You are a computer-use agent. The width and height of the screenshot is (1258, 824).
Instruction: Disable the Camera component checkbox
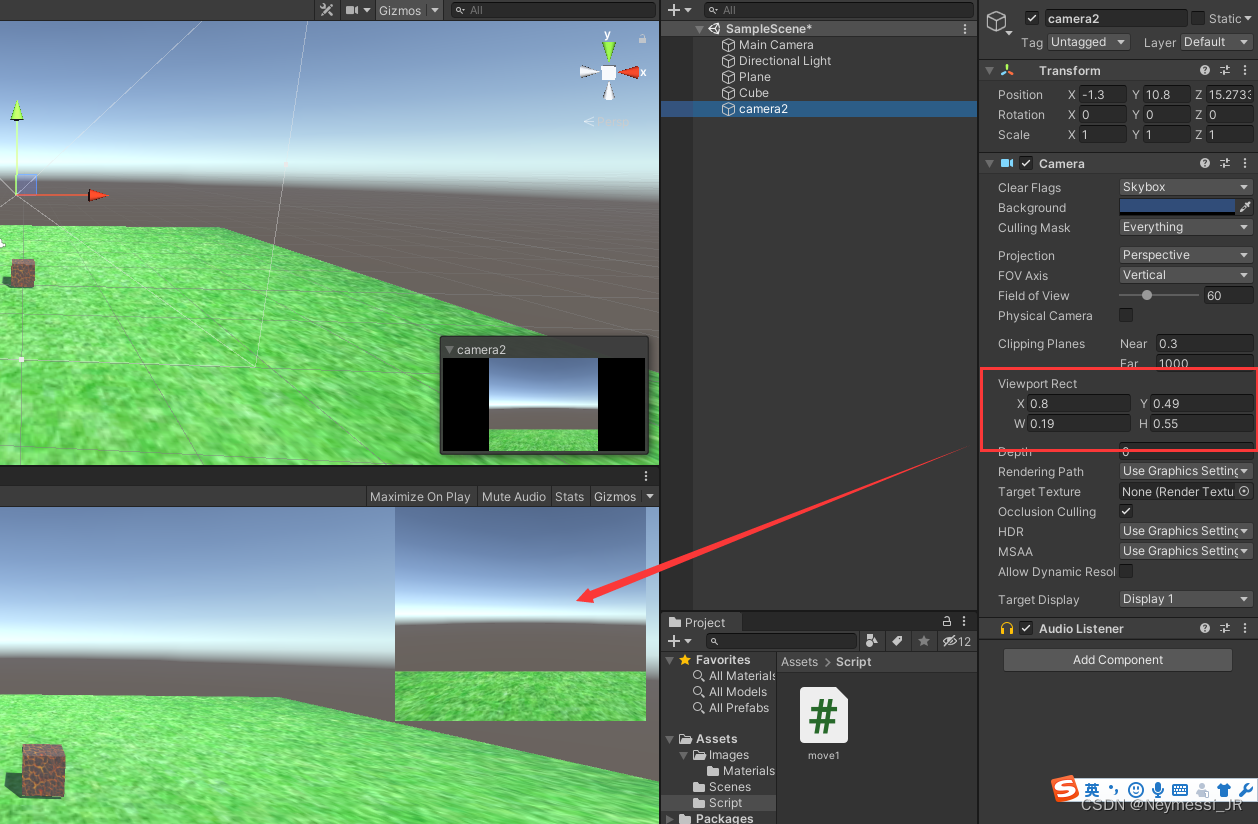1026,163
